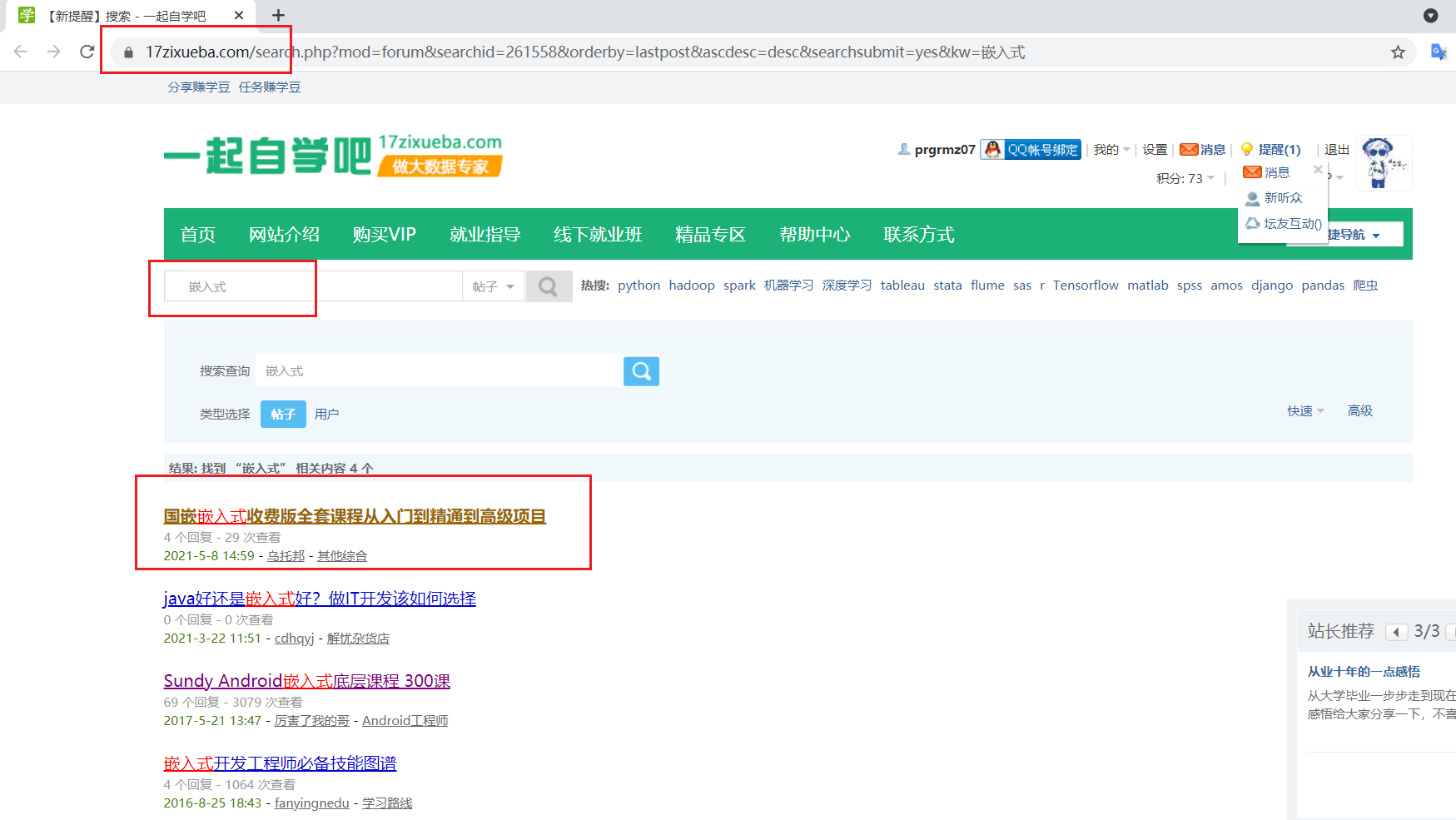This screenshot has width=1456, height=820.
Task: Open the 精品专区 navigation tab
Action: coord(710,235)
